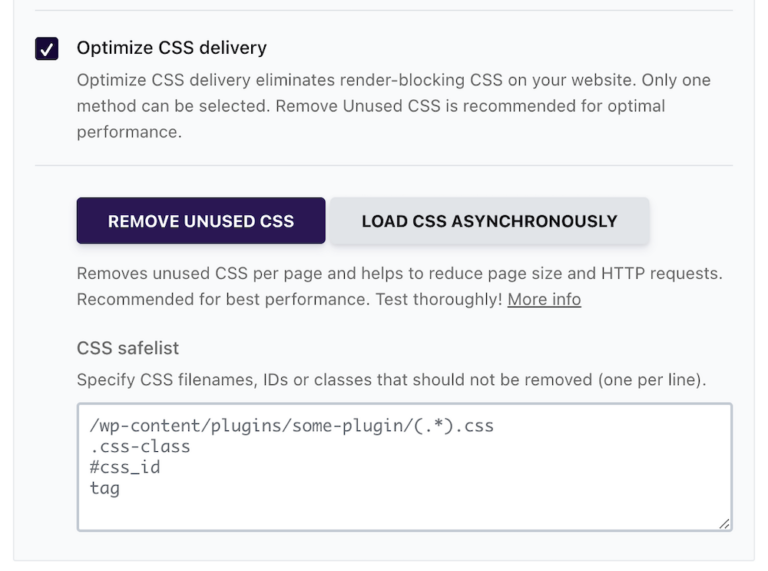The height and width of the screenshot is (571, 768).
Task: Select the Remove Unused CSS method
Action: [x=201, y=221]
